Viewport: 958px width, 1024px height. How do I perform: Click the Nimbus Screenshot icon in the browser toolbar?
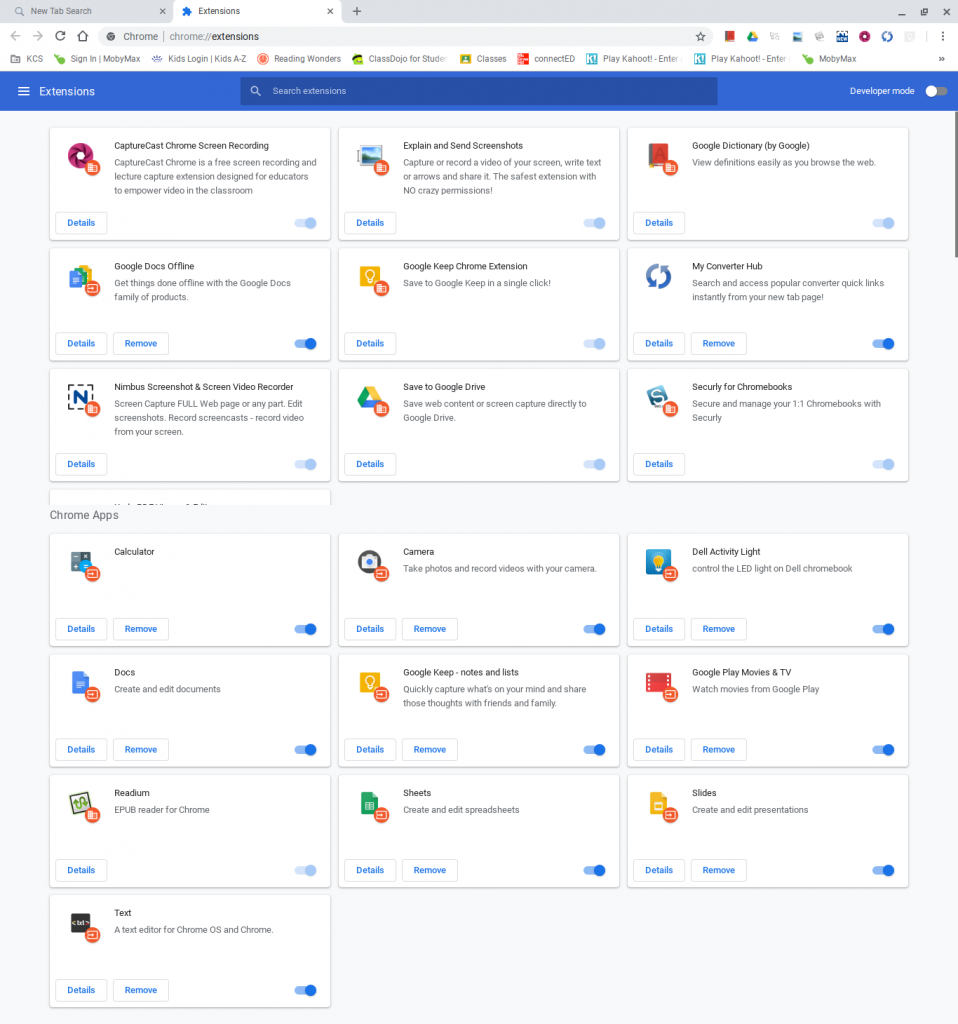[842, 37]
